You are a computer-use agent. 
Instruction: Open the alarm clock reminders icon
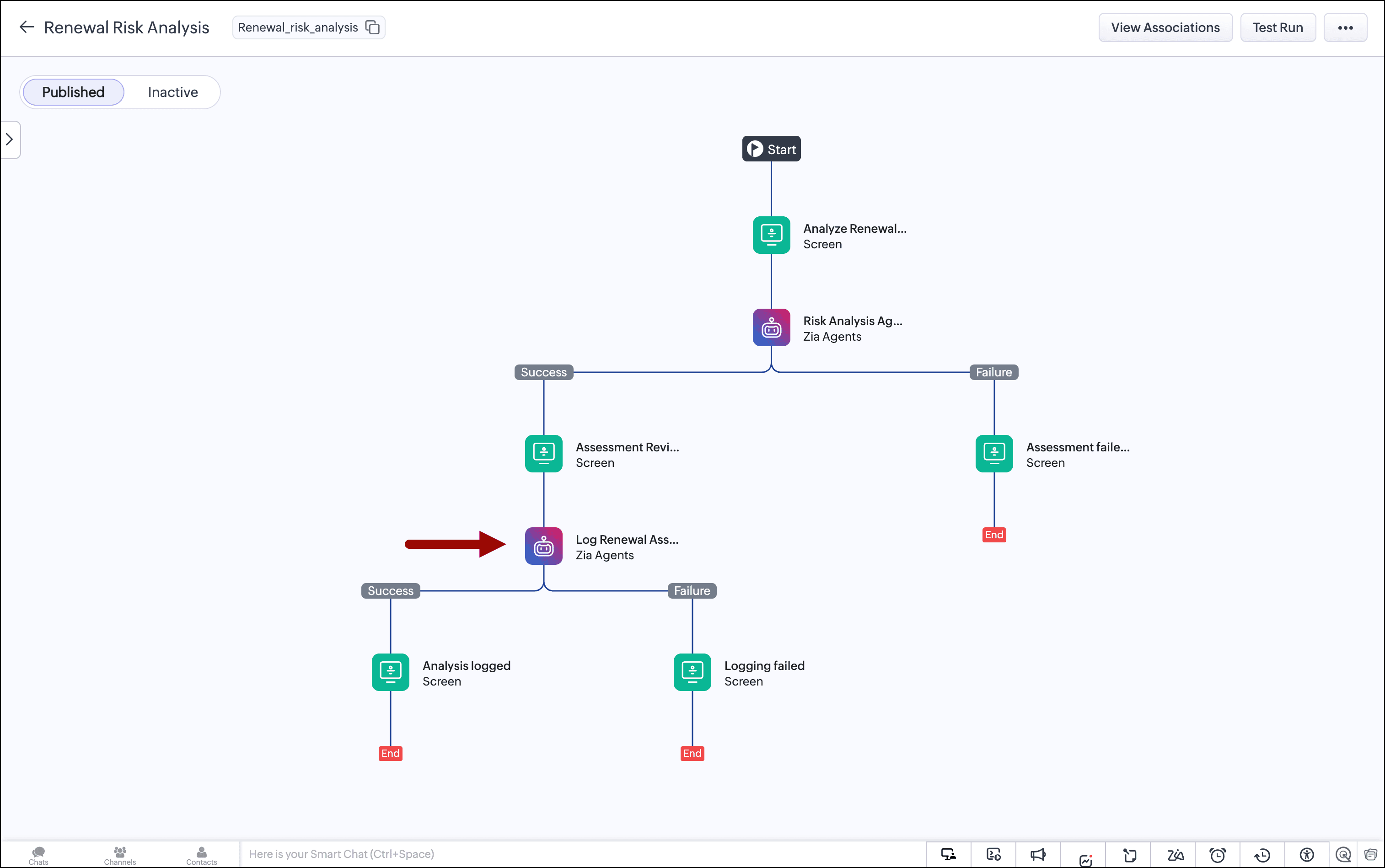pyautogui.click(x=1217, y=855)
